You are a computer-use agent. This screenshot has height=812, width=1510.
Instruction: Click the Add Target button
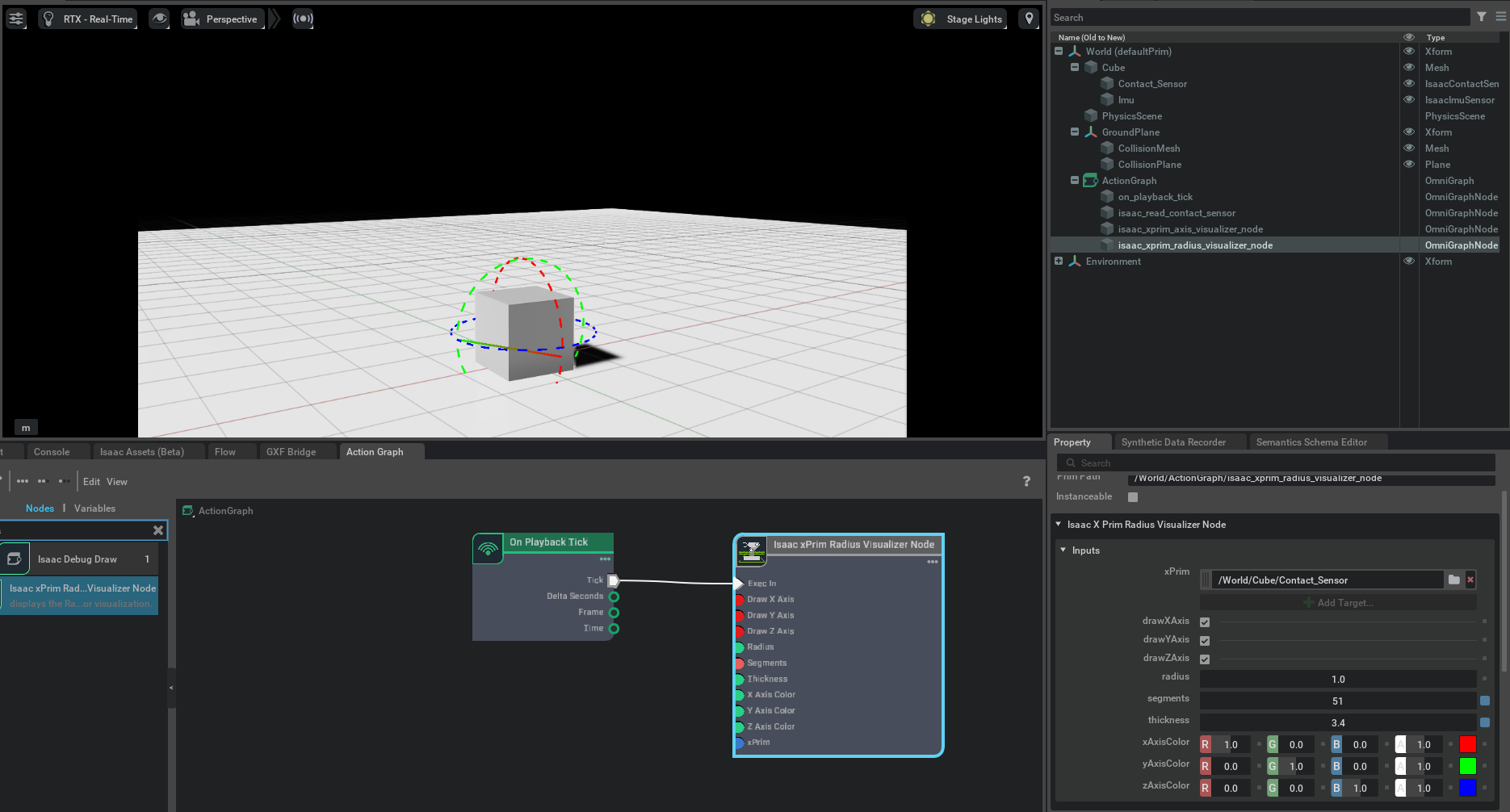1338,603
